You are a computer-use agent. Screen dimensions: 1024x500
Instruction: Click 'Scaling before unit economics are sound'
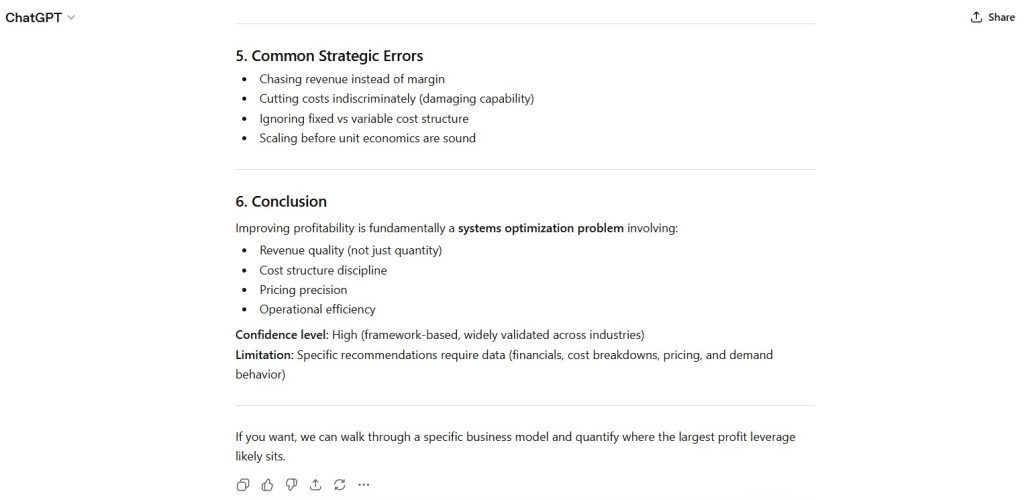[367, 138]
